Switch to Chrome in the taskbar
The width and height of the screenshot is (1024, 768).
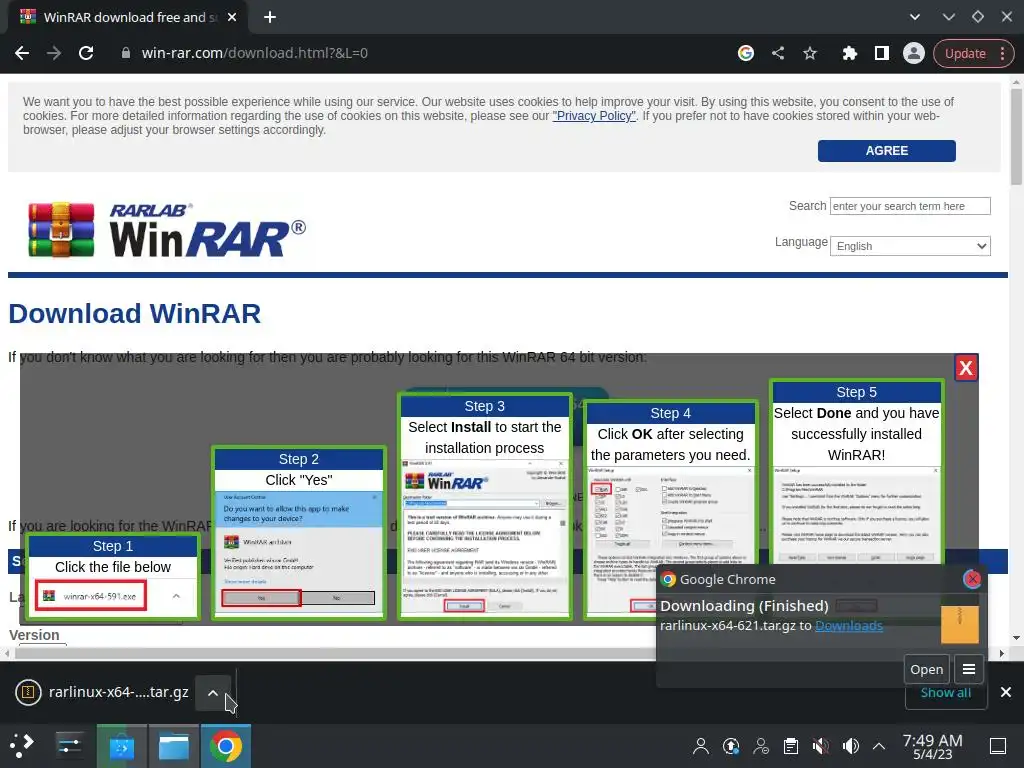pos(226,746)
